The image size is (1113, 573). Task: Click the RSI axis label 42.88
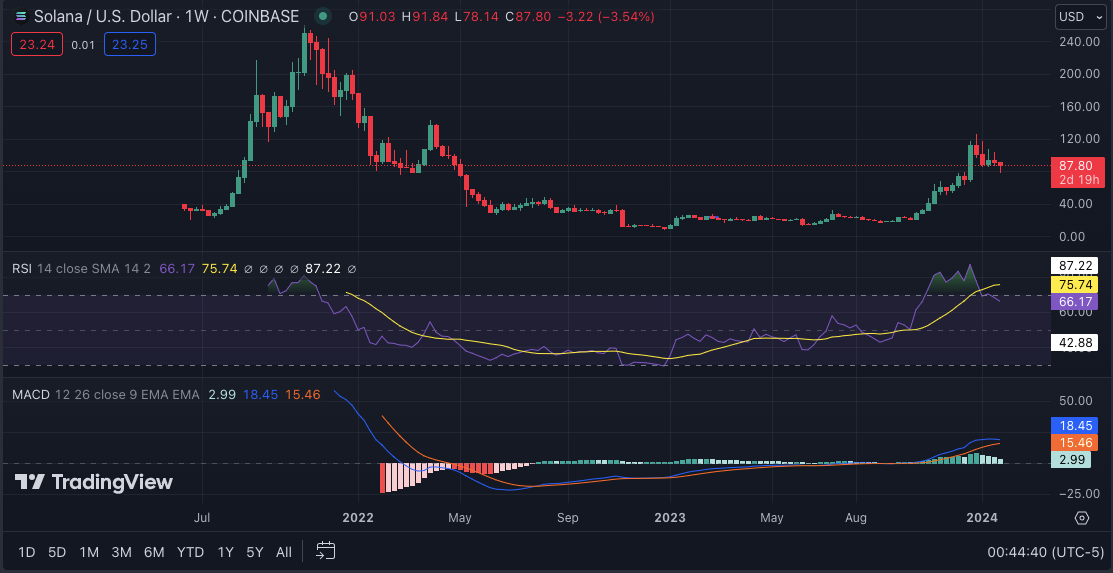1074,344
